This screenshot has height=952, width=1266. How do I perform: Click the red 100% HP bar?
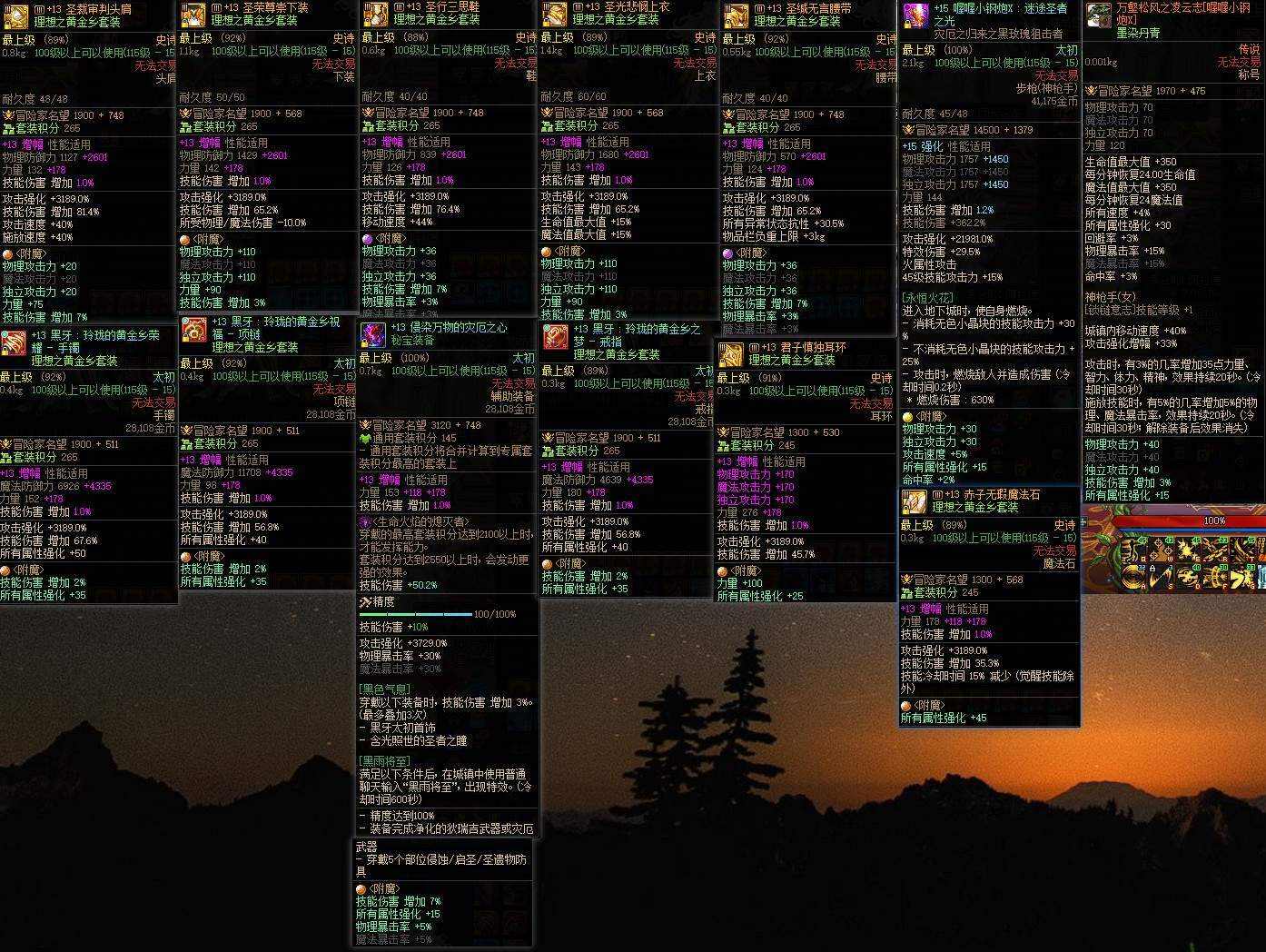point(1190,521)
